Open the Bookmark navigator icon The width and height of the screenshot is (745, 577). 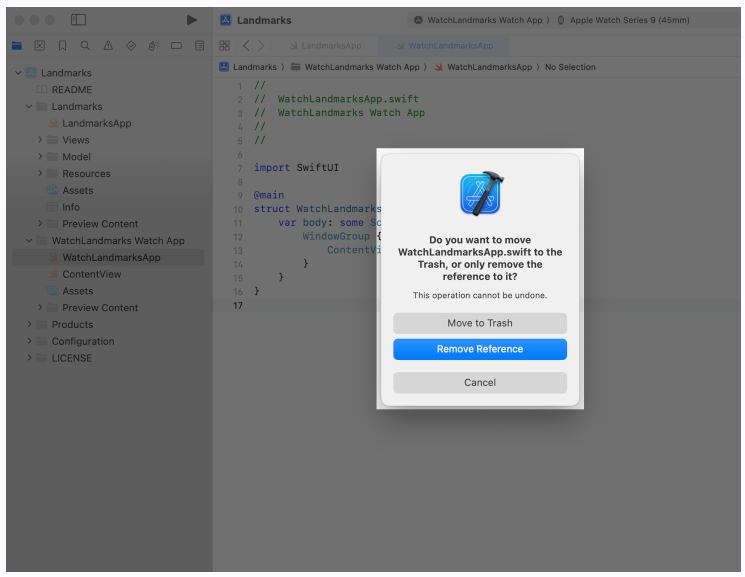62,46
